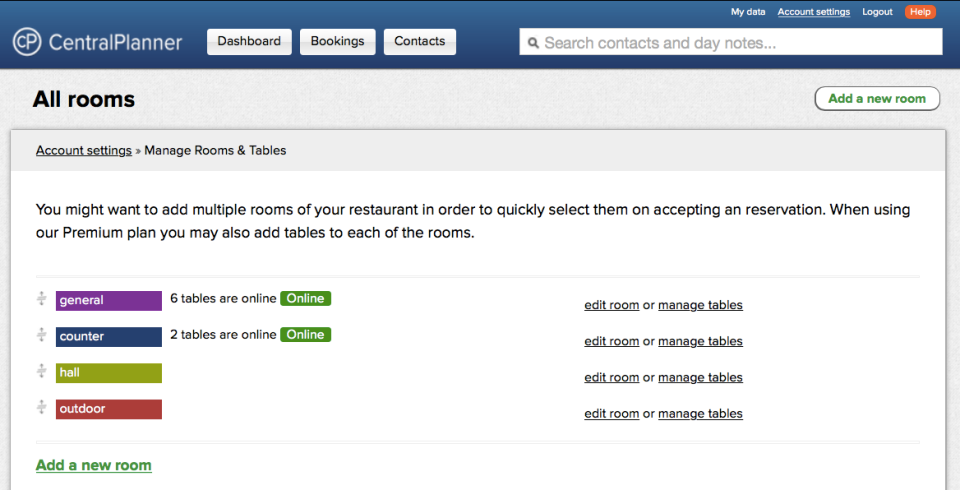Select the drag handle beside hall room

42,371
